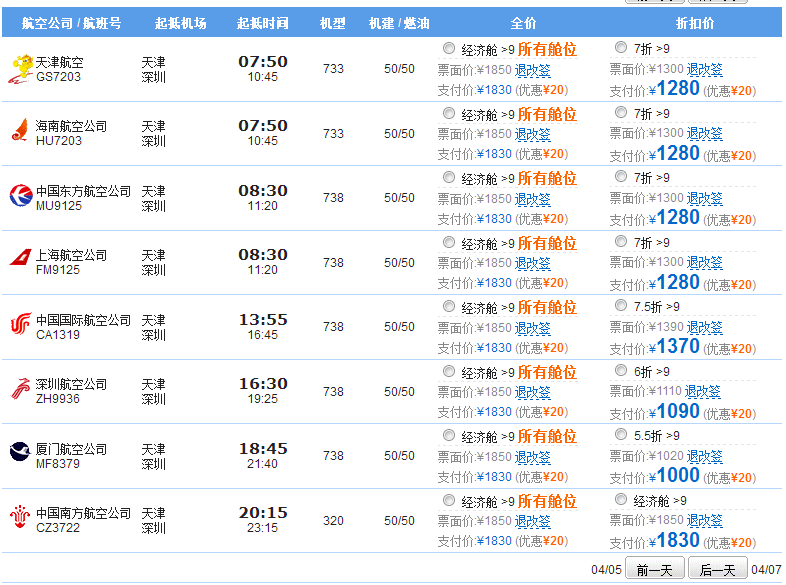Click the Shenzhen Airlines ZH9936 logo
This screenshot has height=585, width=786.
coord(21,388)
